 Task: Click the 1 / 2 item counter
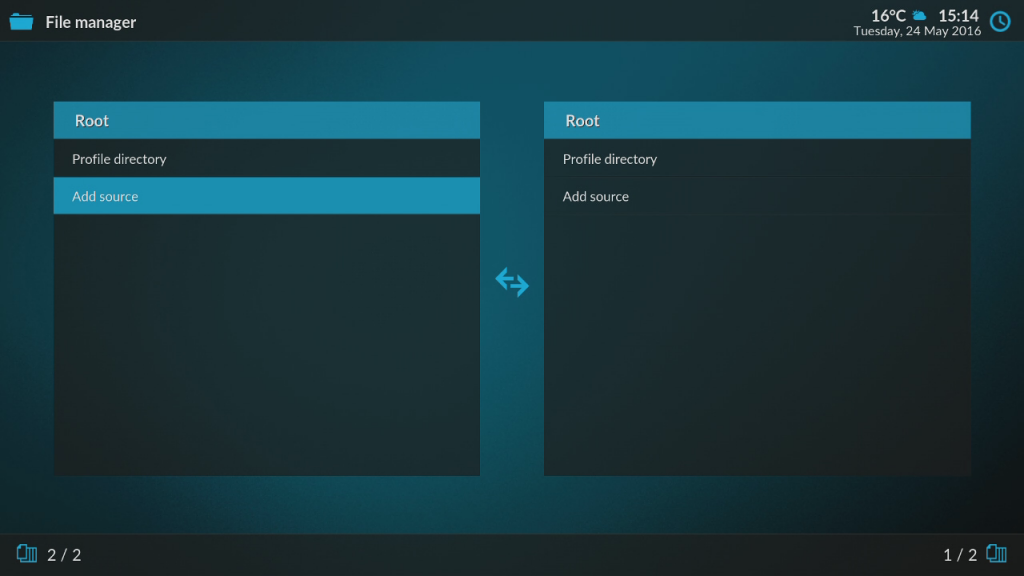[x=960, y=555]
